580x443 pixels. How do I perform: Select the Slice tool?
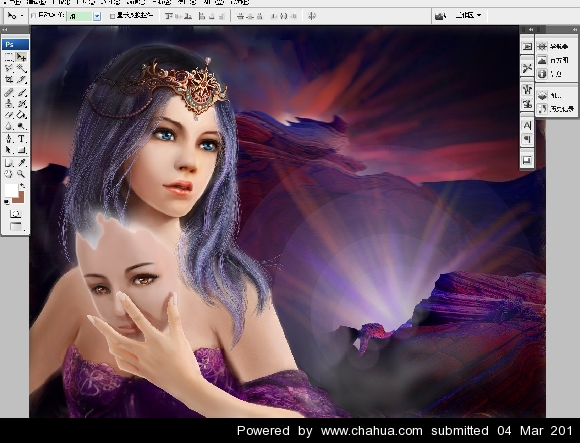(21, 79)
